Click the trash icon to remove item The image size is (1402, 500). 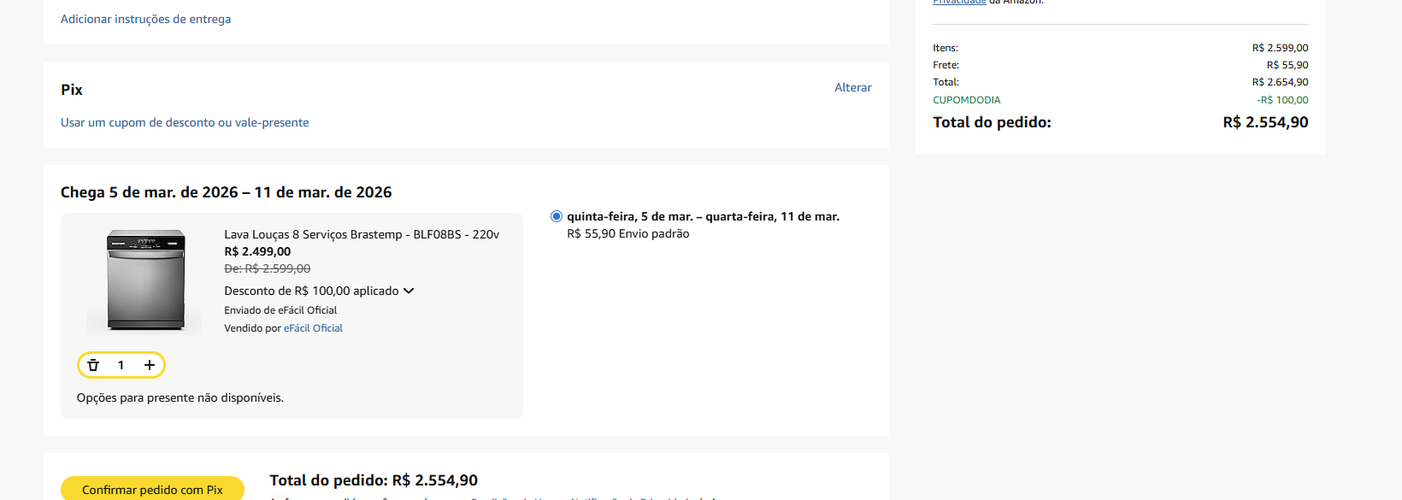pyautogui.click(x=93, y=365)
